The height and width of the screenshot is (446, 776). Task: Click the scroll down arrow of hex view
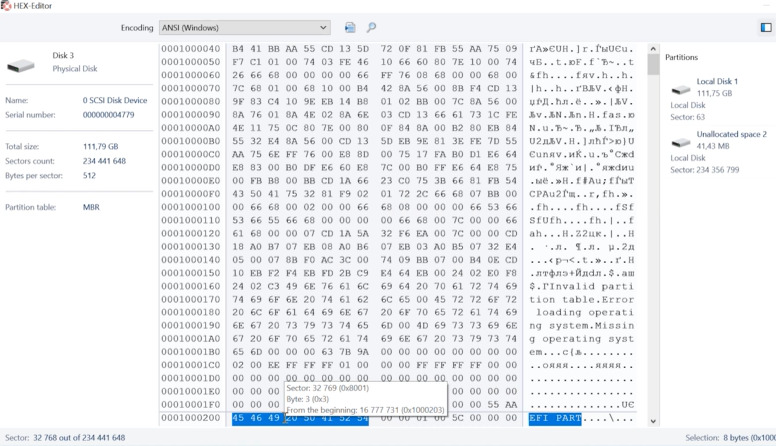click(x=653, y=421)
